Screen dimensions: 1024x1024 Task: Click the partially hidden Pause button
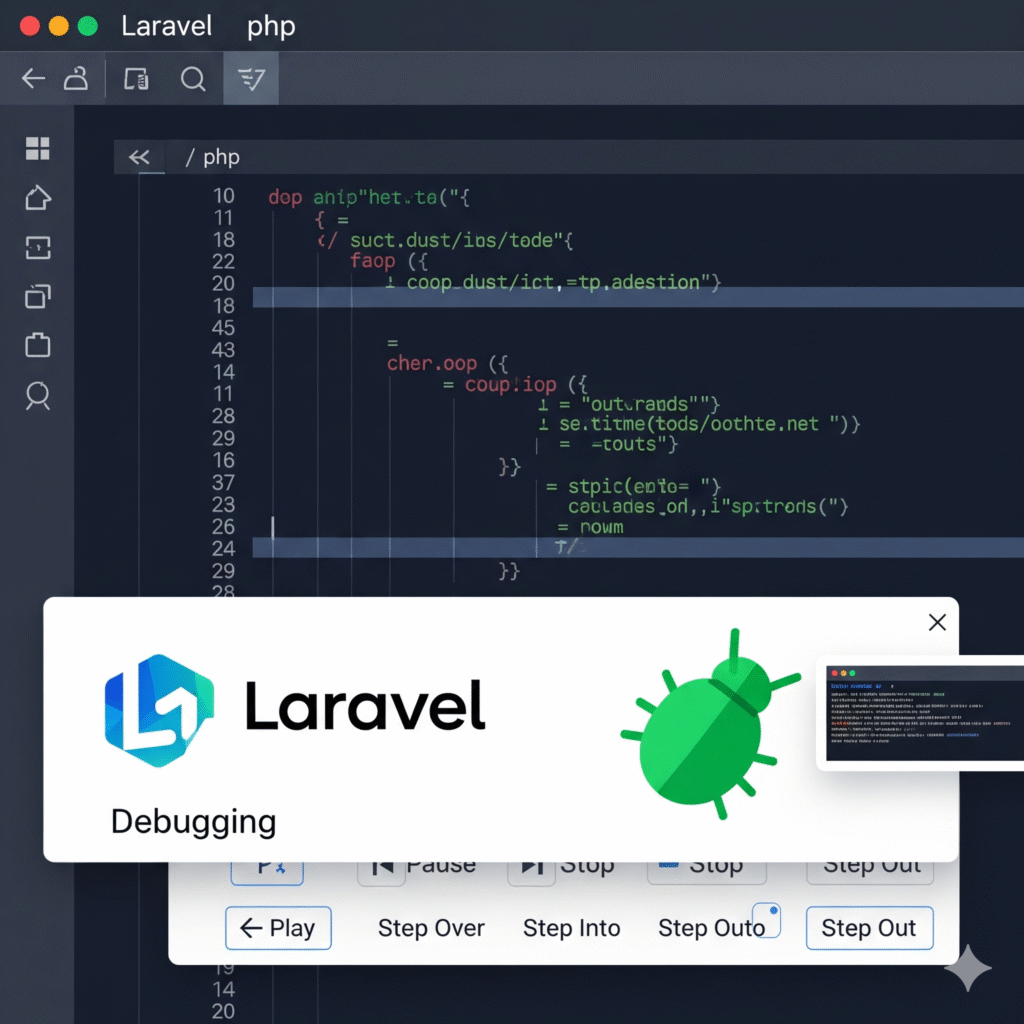pyautogui.click(x=441, y=868)
